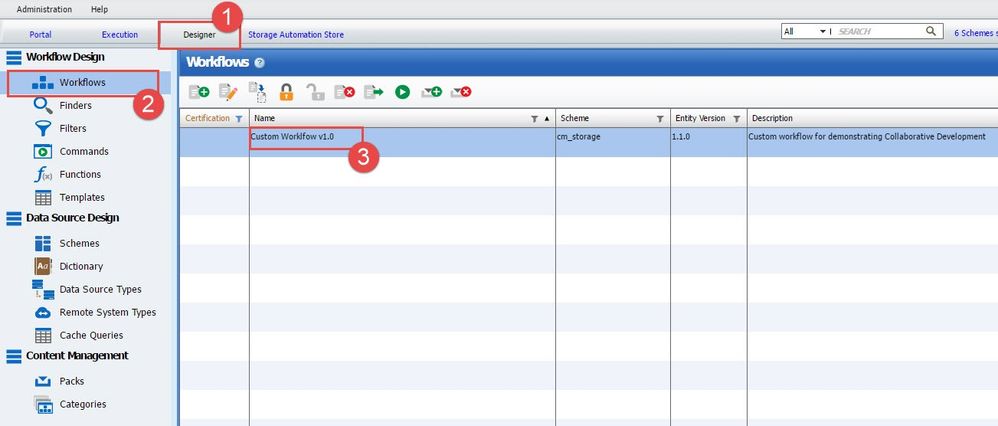Open the Certification column filter
Image resolution: width=998 pixels, height=426 pixels.
pos(238,119)
